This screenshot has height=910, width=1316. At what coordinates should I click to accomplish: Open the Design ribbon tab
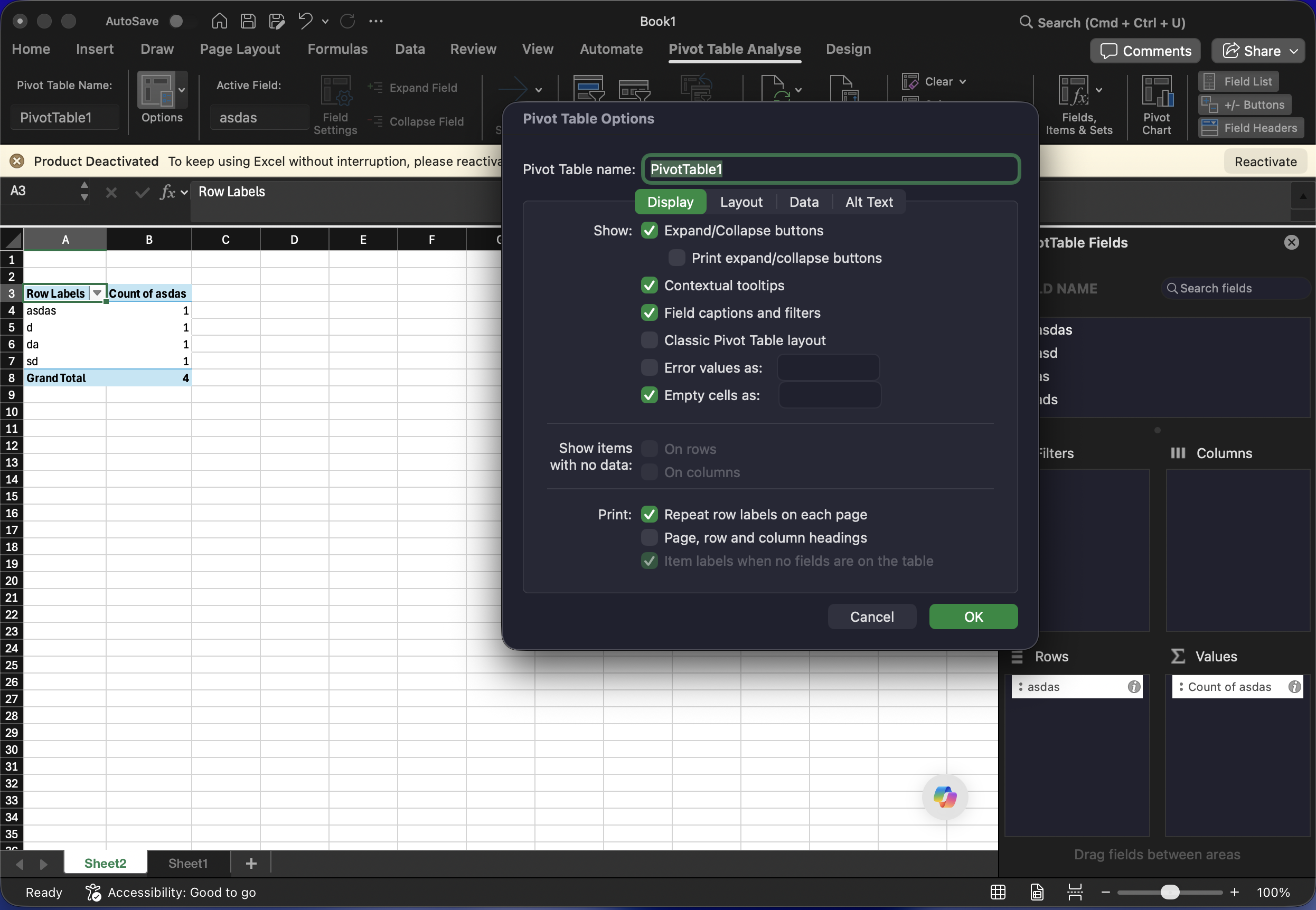coord(848,49)
